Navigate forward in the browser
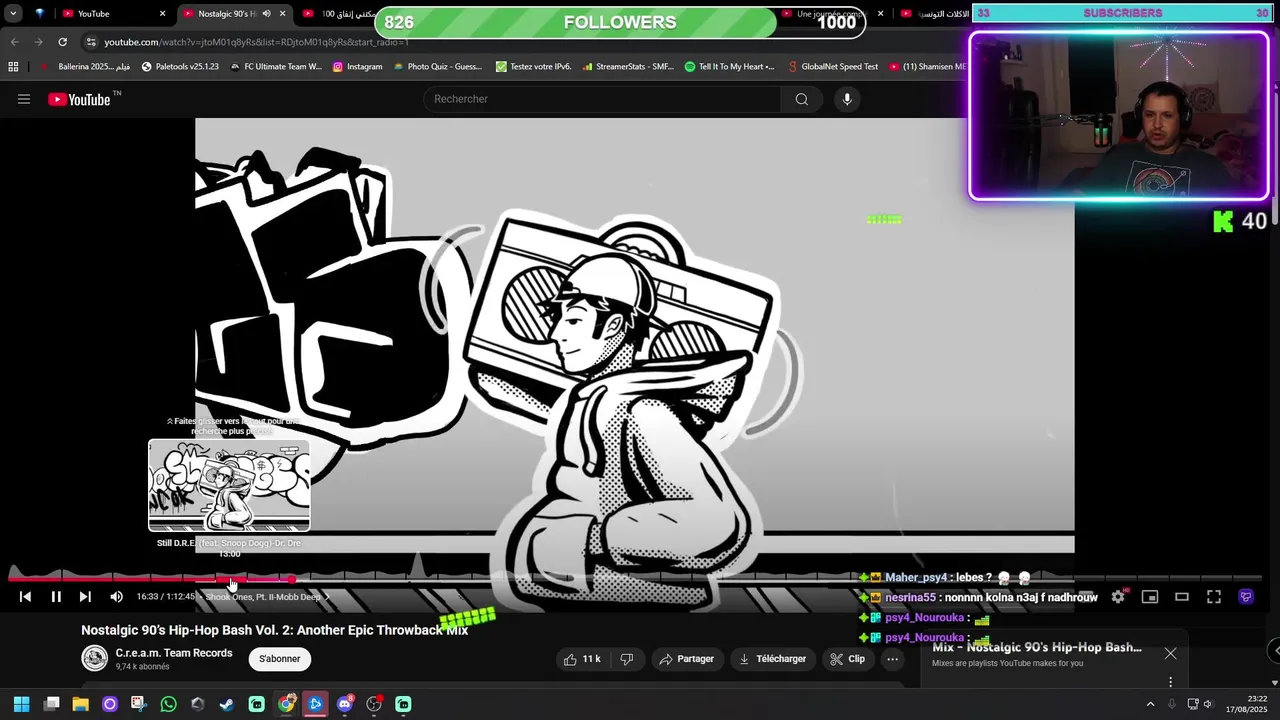 [38, 42]
